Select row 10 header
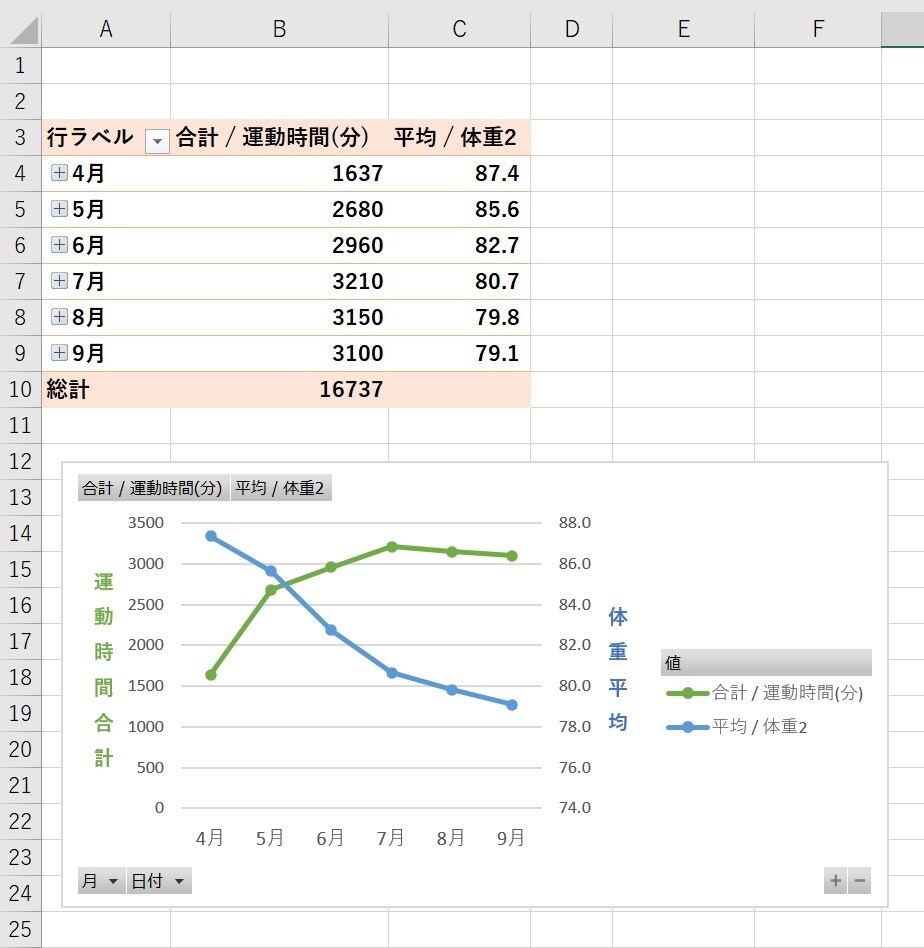 pos(20,389)
